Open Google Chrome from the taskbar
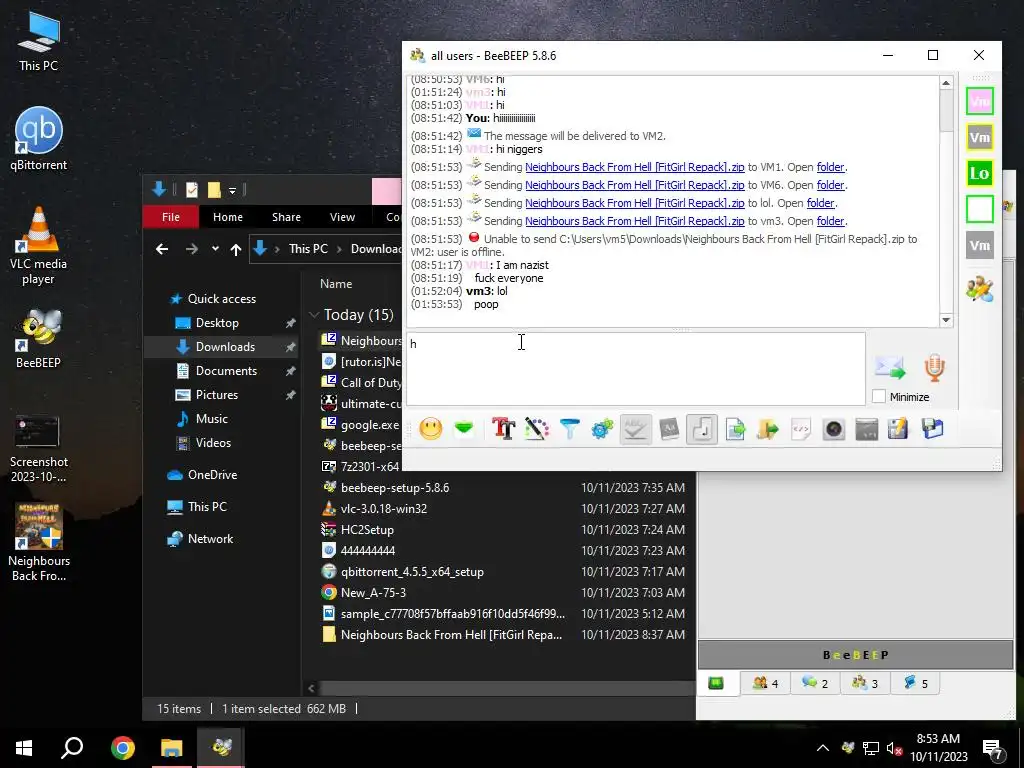Viewport: 1024px width, 768px height. point(122,748)
